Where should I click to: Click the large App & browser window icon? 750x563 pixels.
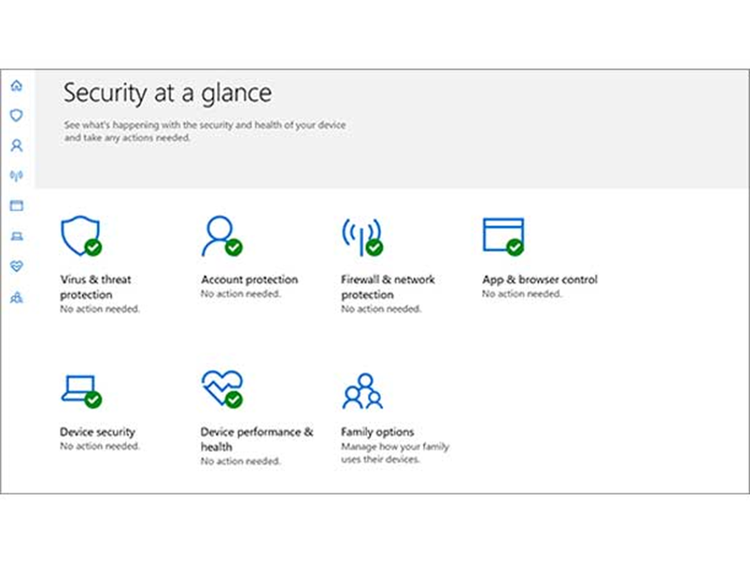pyautogui.click(x=502, y=236)
